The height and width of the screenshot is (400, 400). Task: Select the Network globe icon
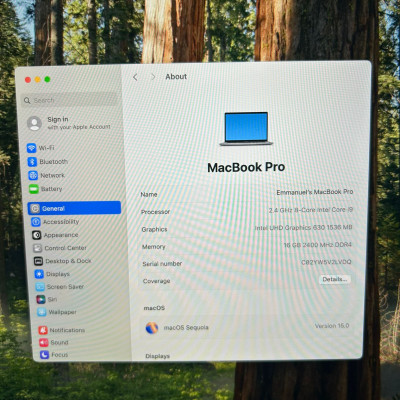(x=33, y=175)
